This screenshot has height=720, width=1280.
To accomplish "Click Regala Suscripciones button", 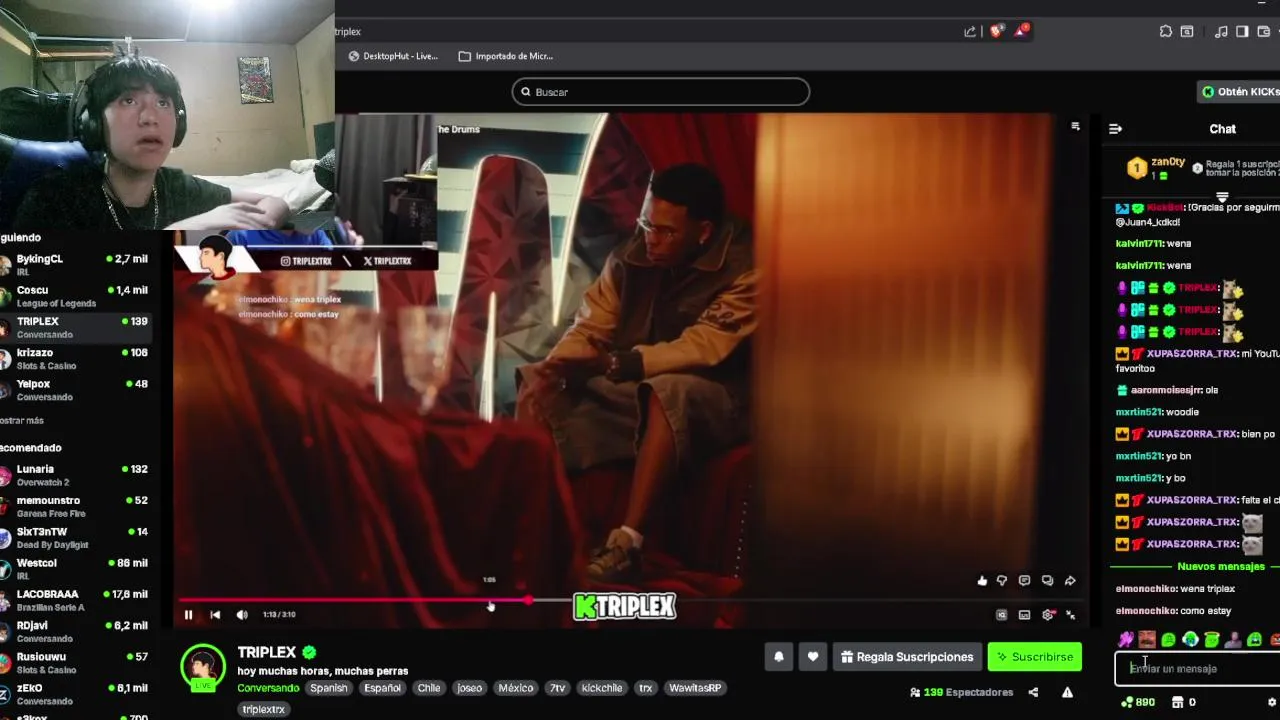I will tap(907, 657).
